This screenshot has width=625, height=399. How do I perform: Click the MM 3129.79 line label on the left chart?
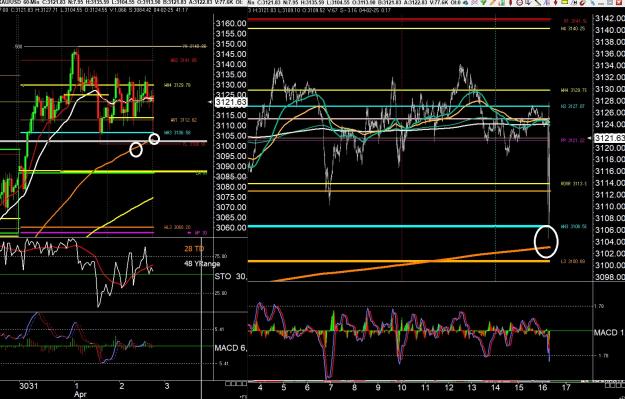pyautogui.click(x=177, y=85)
